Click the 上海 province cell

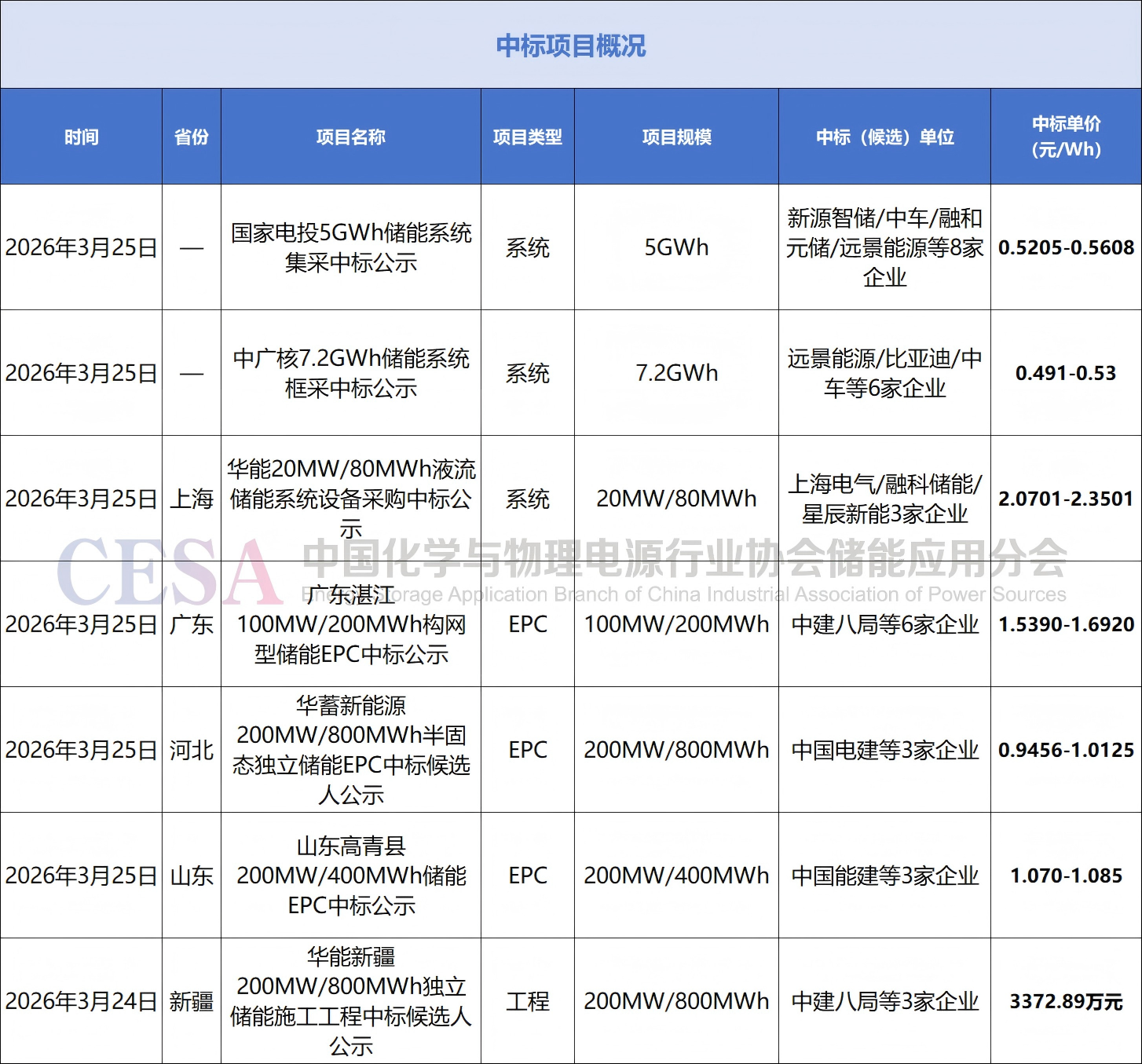pos(191,499)
